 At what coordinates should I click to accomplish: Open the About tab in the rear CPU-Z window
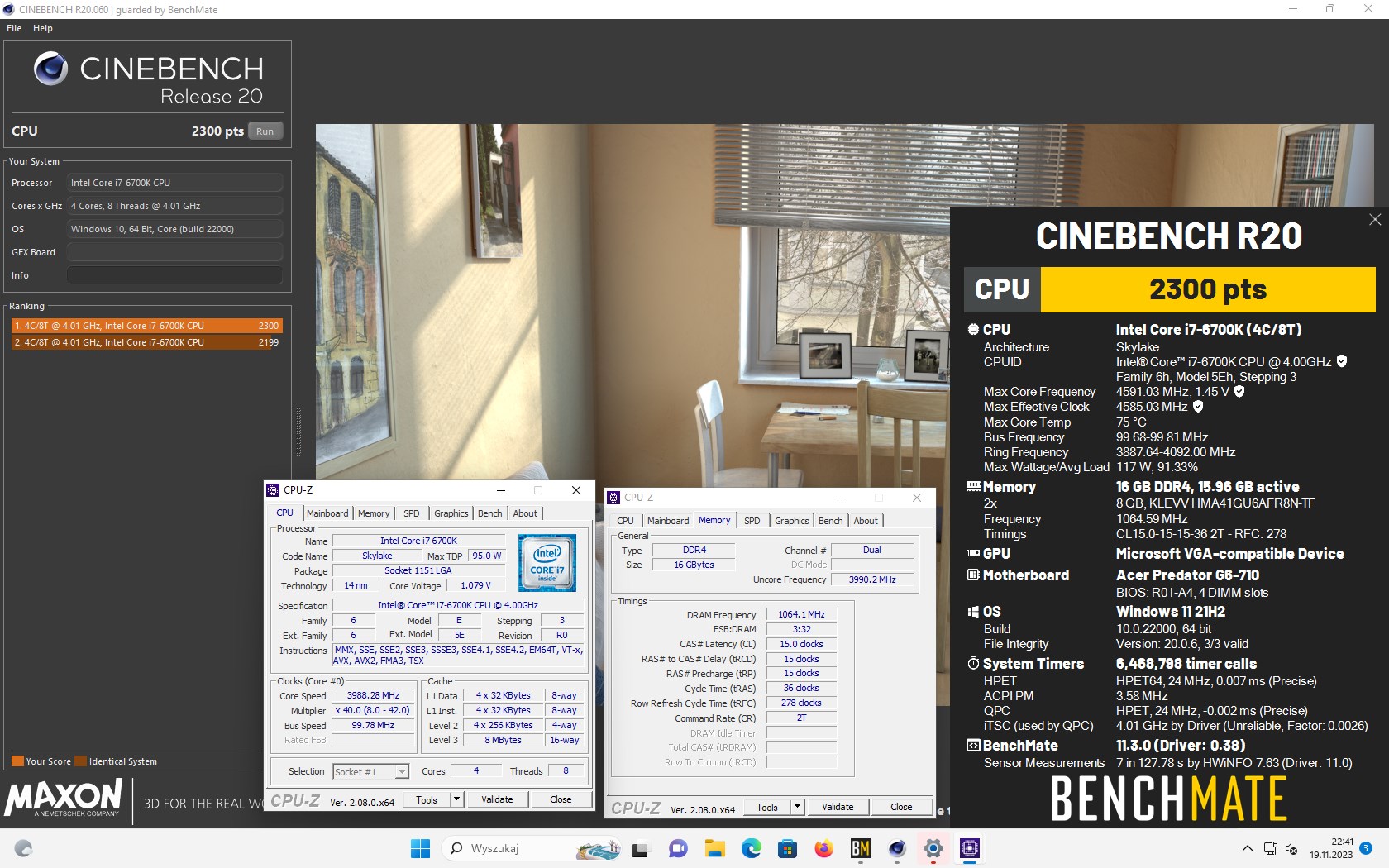click(x=866, y=521)
